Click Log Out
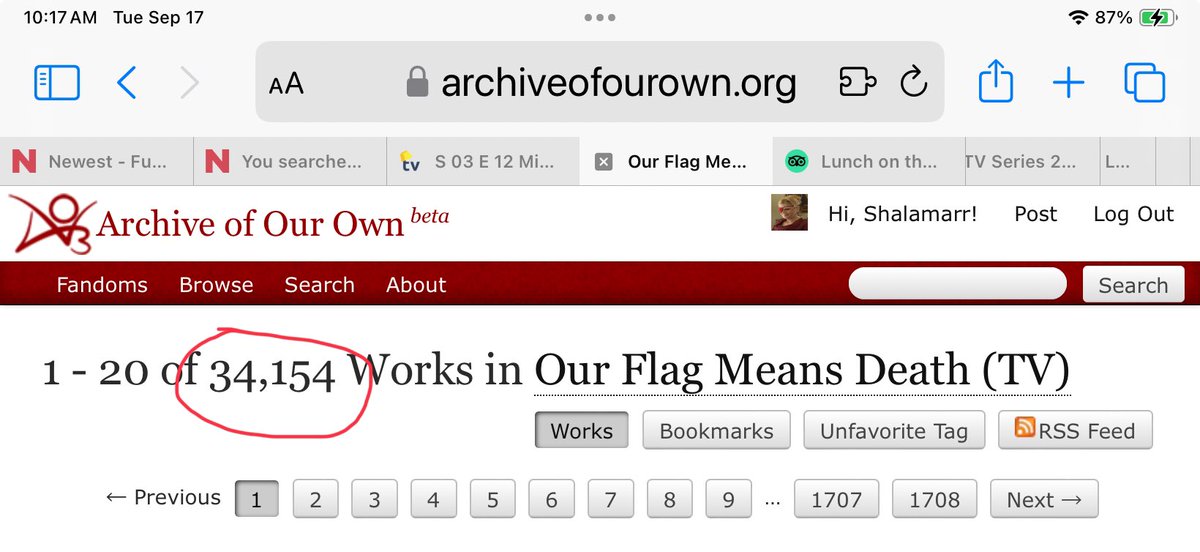The image size is (1200, 552). tap(1133, 214)
